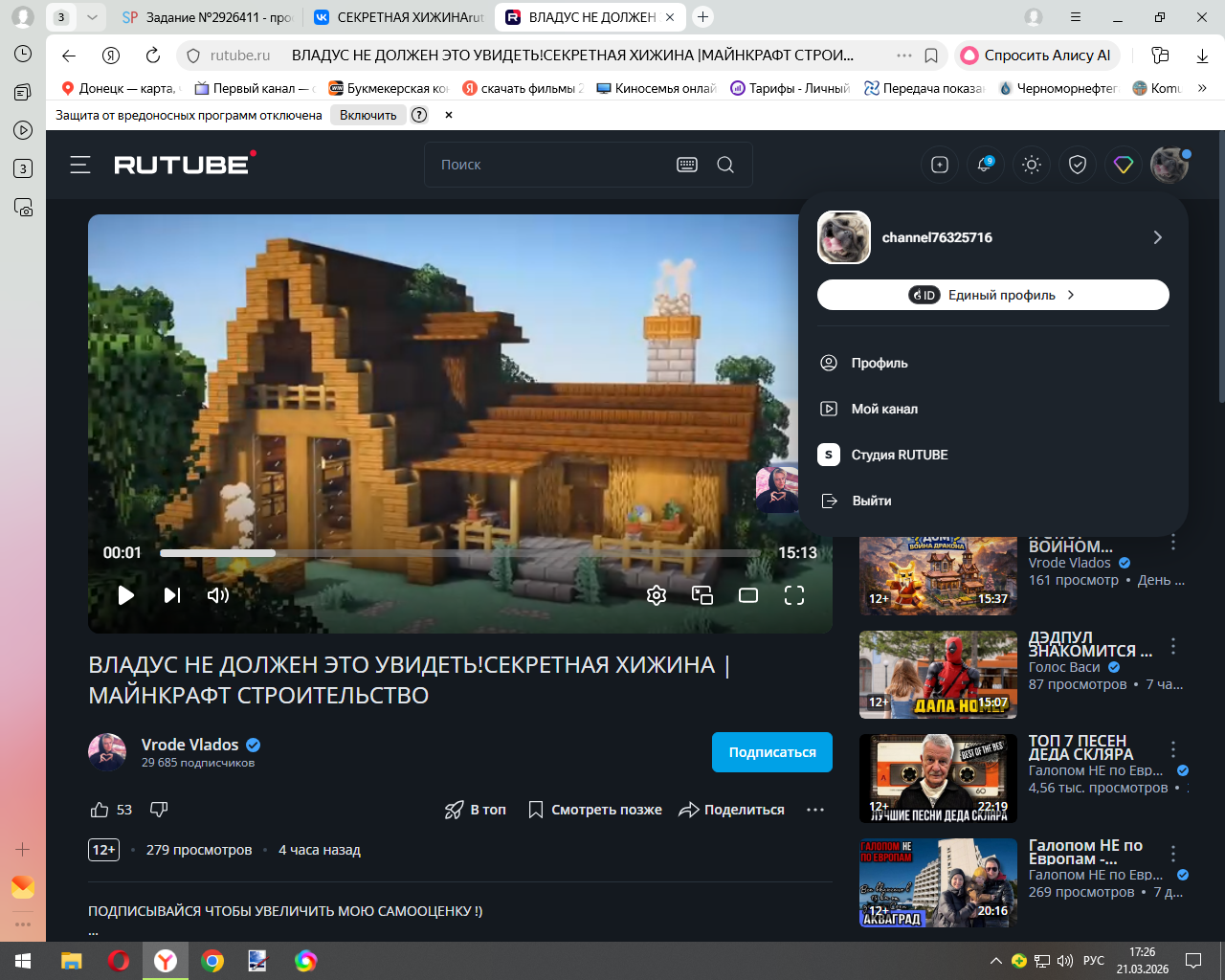The height and width of the screenshot is (980, 1225).
Task: Click Спросить Алису AI button
Action: (1037, 56)
